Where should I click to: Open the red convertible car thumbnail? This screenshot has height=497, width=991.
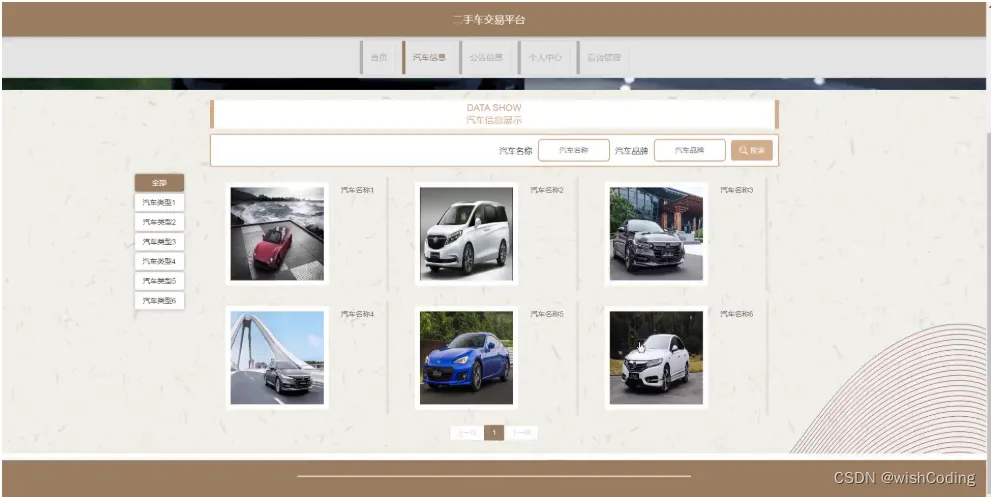pos(277,234)
